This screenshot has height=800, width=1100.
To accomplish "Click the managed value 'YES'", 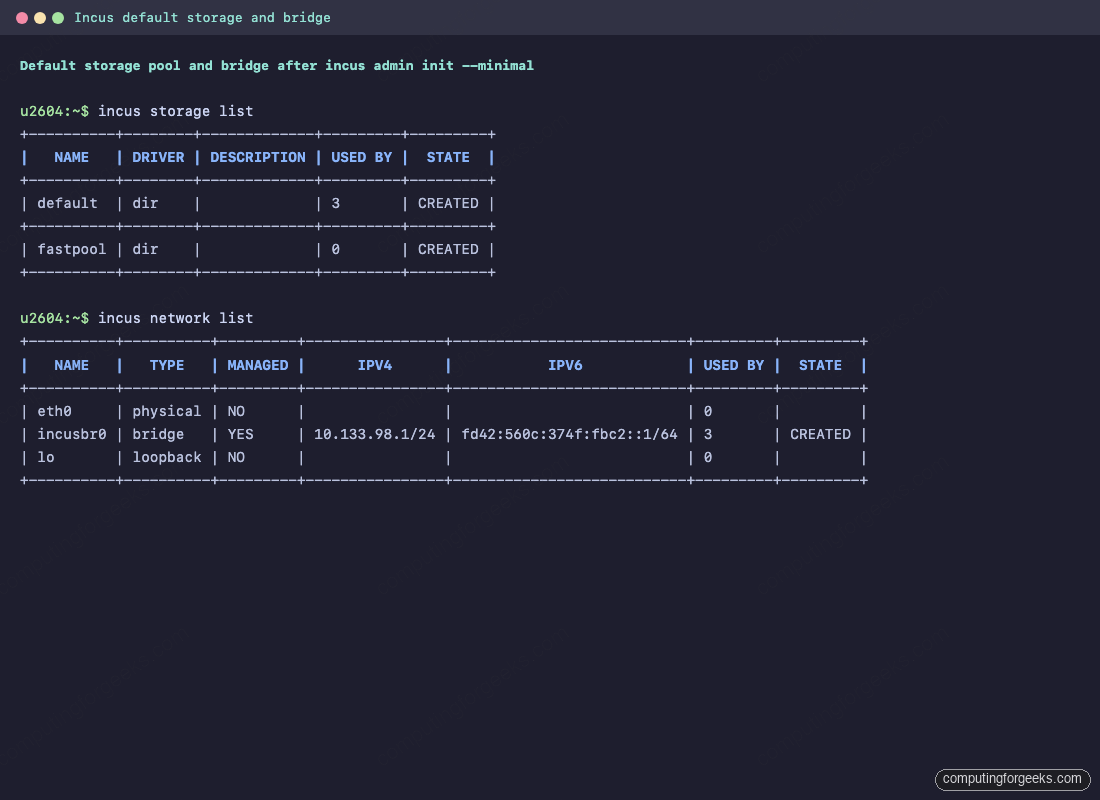I will pyautogui.click(x=241, y=435).
